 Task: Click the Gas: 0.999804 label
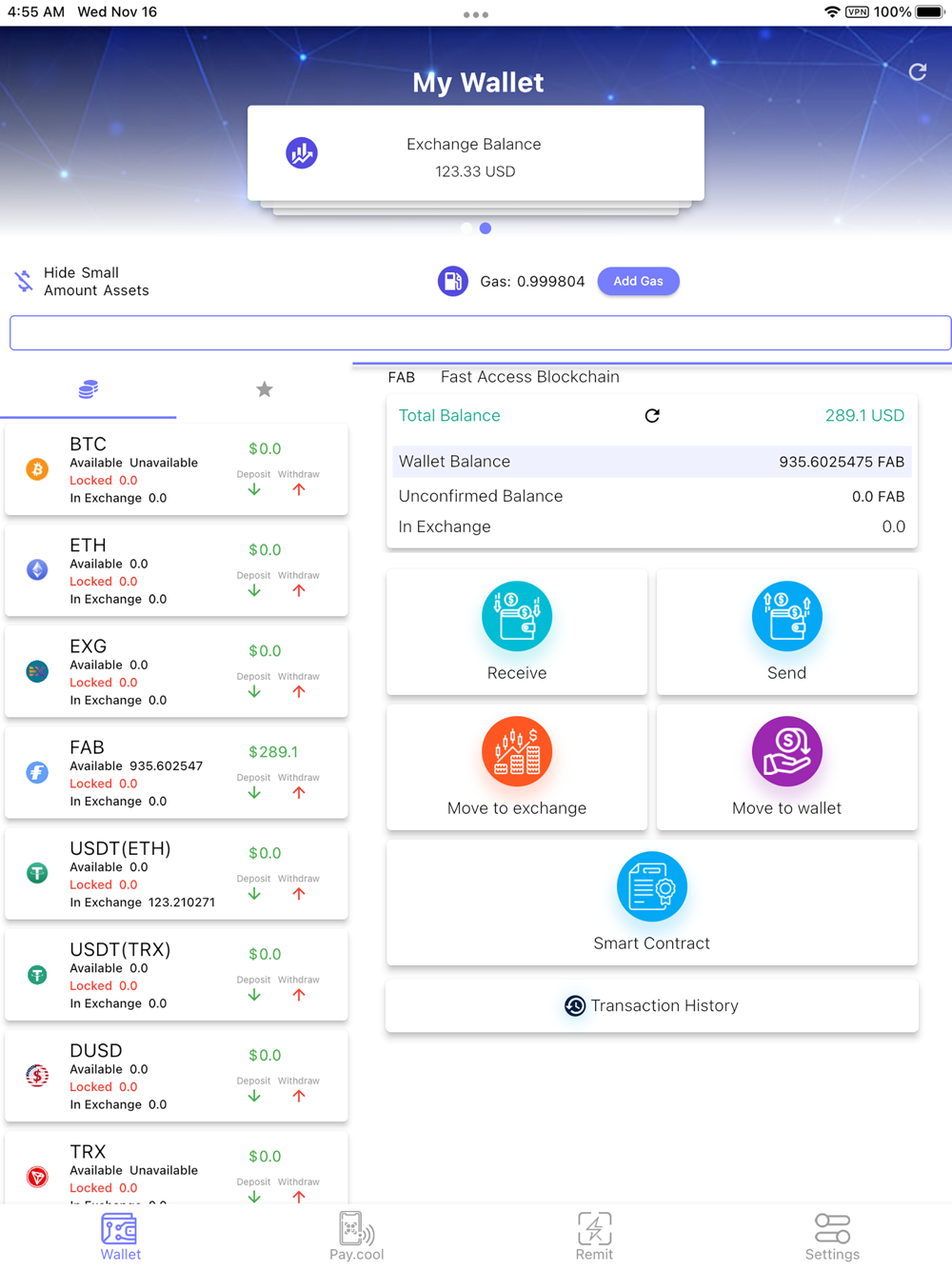[x=532, y=282]
